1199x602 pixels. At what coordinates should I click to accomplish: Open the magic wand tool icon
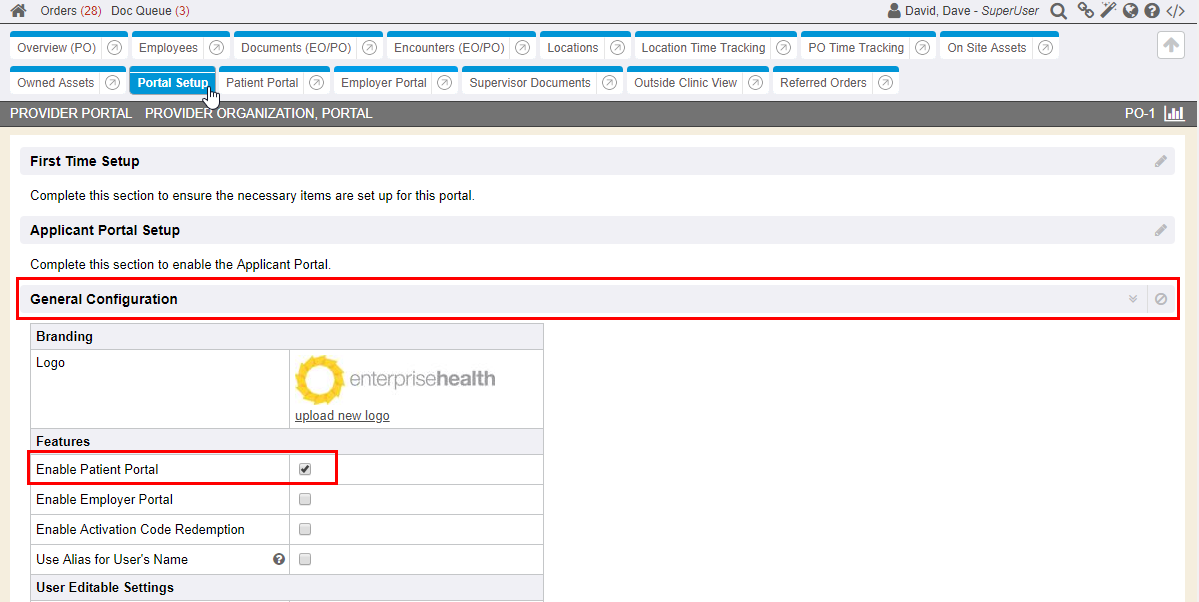[x=1108, y=11]
